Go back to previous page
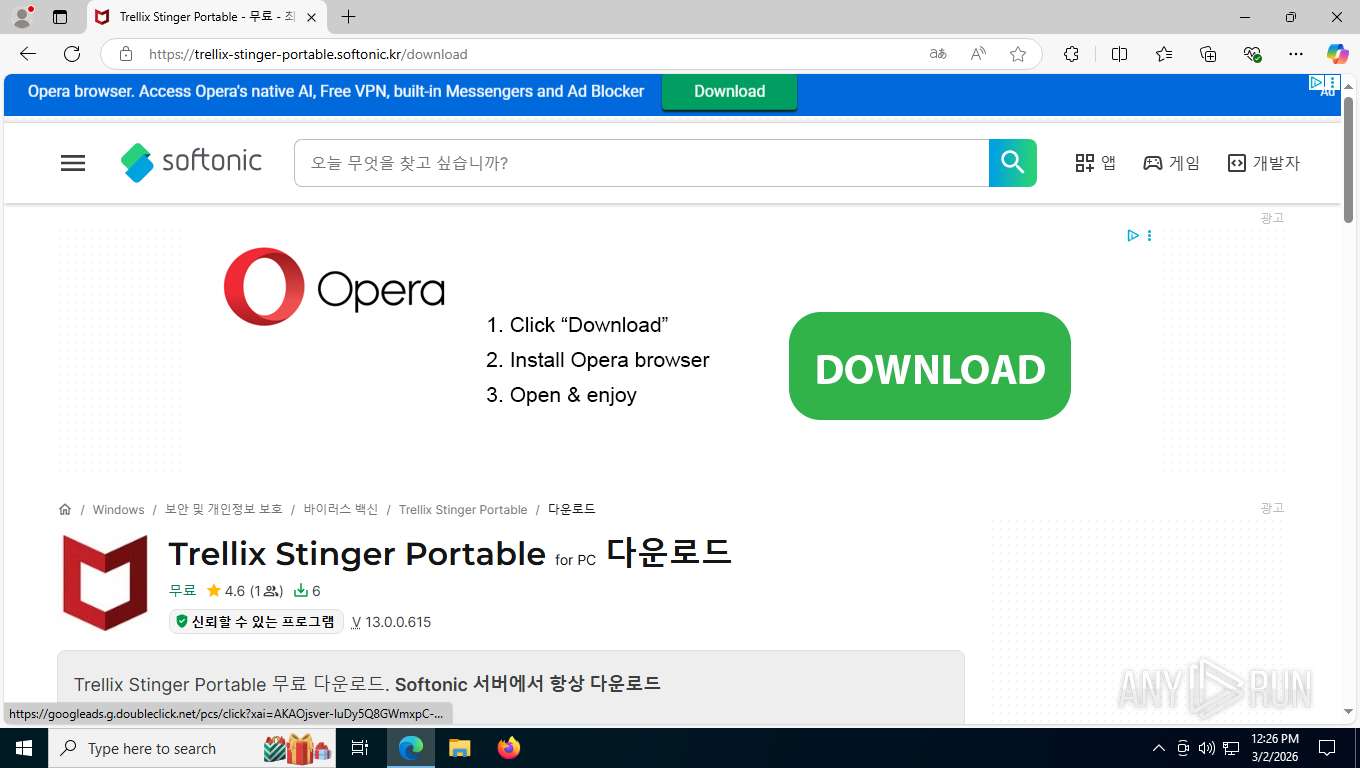This screenshot has width=1360, height=768. coord(28,54)
